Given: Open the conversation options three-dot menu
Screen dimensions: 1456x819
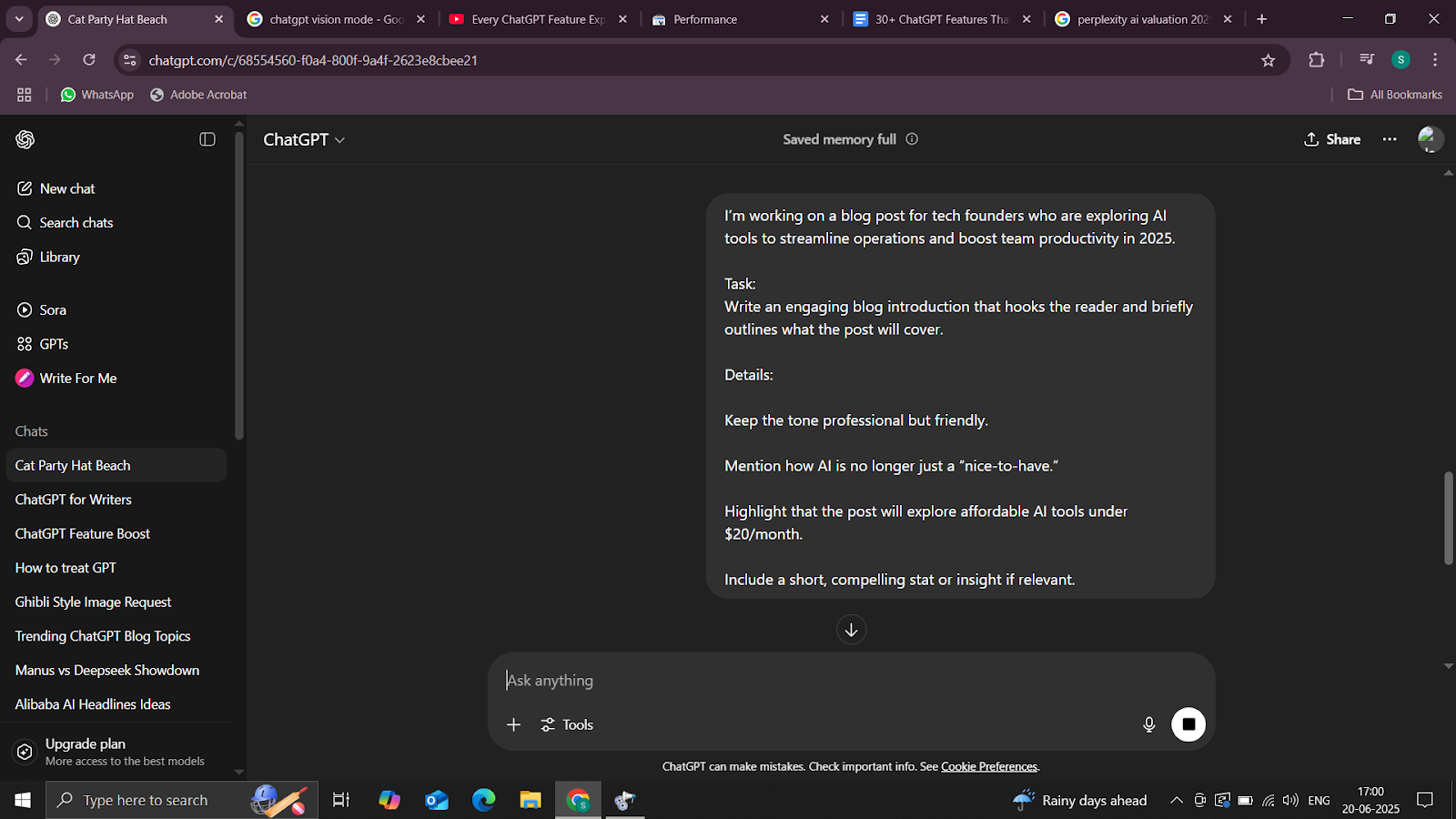Looking at the screenshot, I should (1390, 139).
